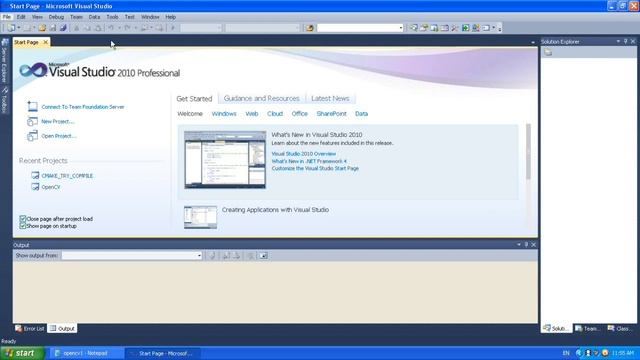Open Solution Explorer from toolbar icon
The image size is (640, 360).
click(413, 28)
